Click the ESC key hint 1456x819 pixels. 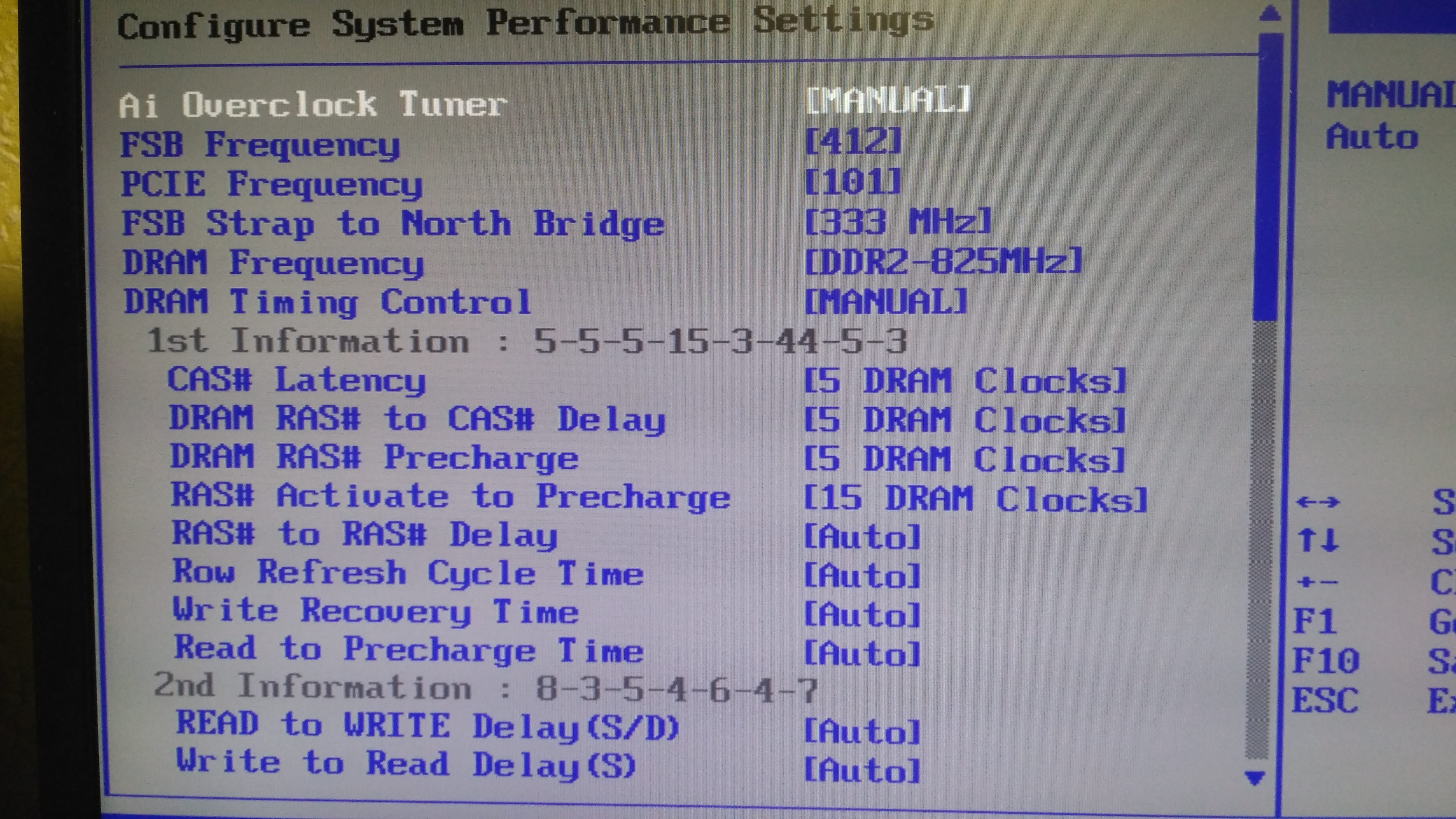pos(1325,701)
